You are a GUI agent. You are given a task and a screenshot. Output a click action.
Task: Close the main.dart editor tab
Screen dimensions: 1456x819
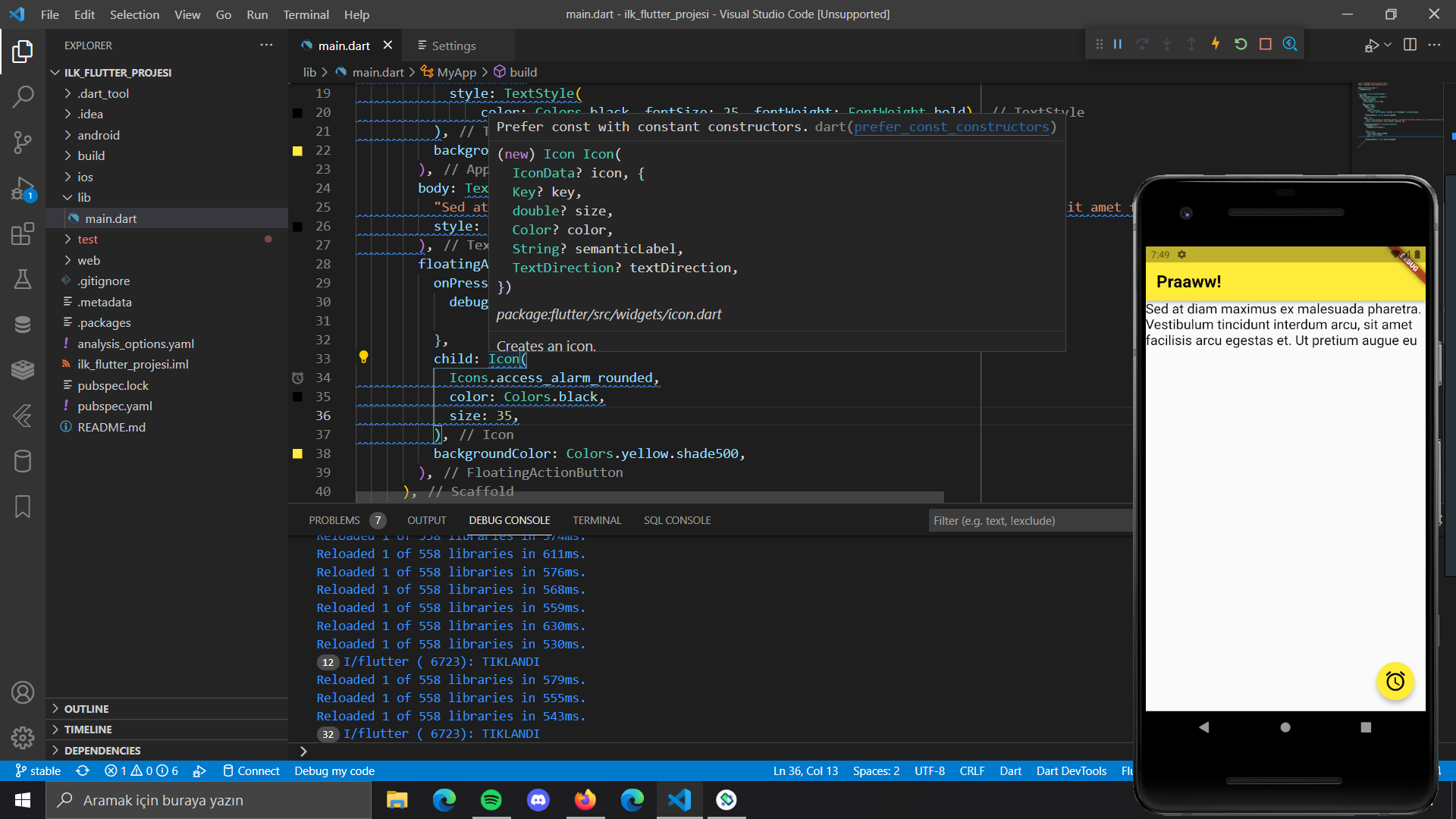coord(388,45)
